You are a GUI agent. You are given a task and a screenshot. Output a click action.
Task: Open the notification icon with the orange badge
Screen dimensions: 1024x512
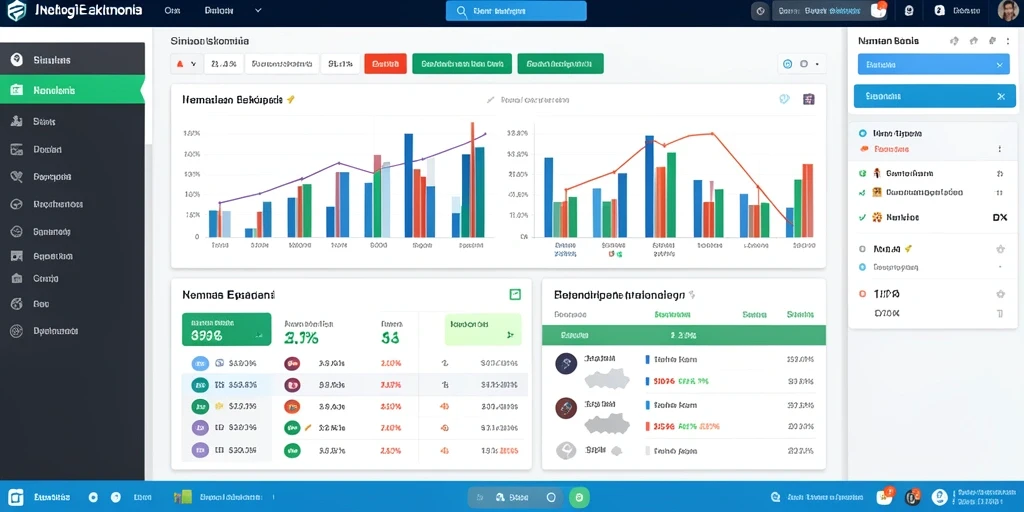click(x=879, y=10)
